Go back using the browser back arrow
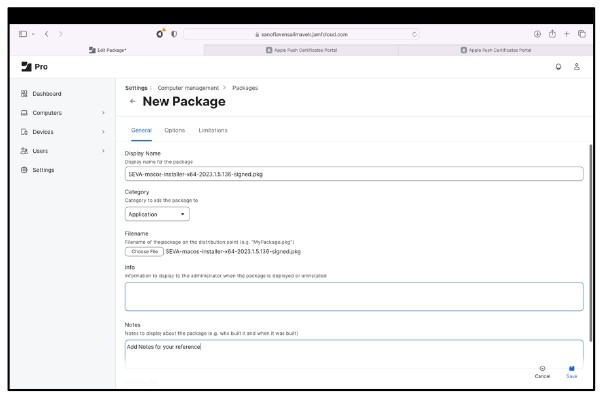The height and width of the screenshot is (402, 603). tap(47, 34)
